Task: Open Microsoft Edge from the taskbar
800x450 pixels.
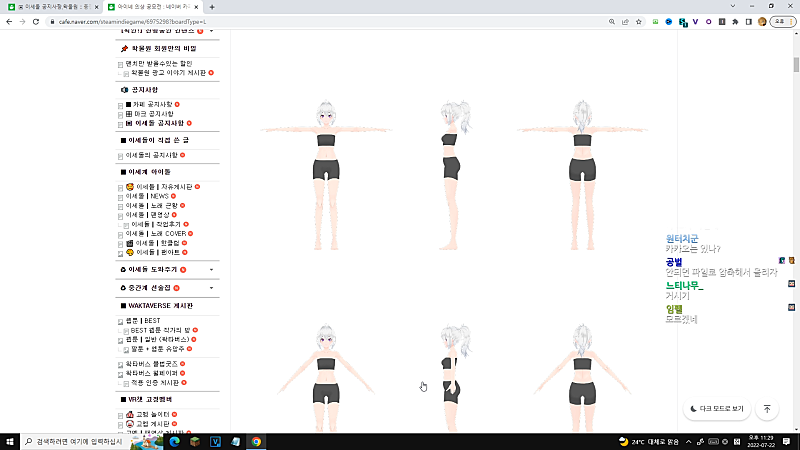Action: click(x=173, y=441)
